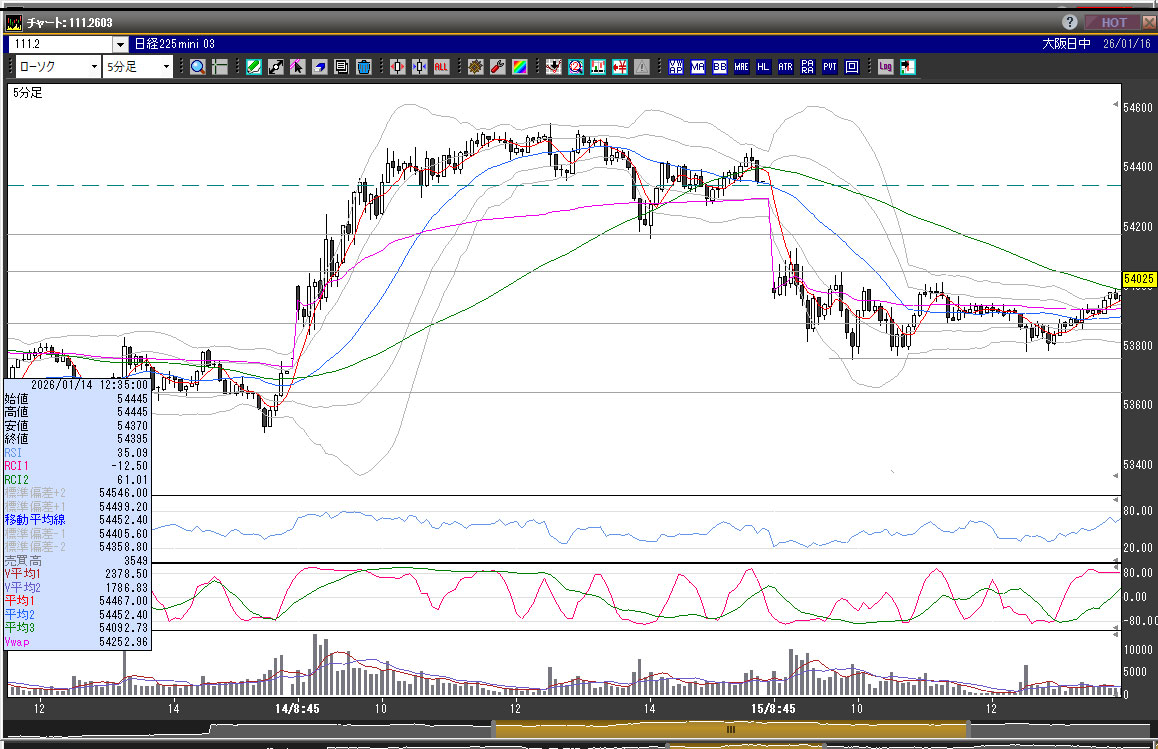Screen dimensions: 1158x749
Task: Toggle the MA moving average indicator
Action: click(698, 67)
